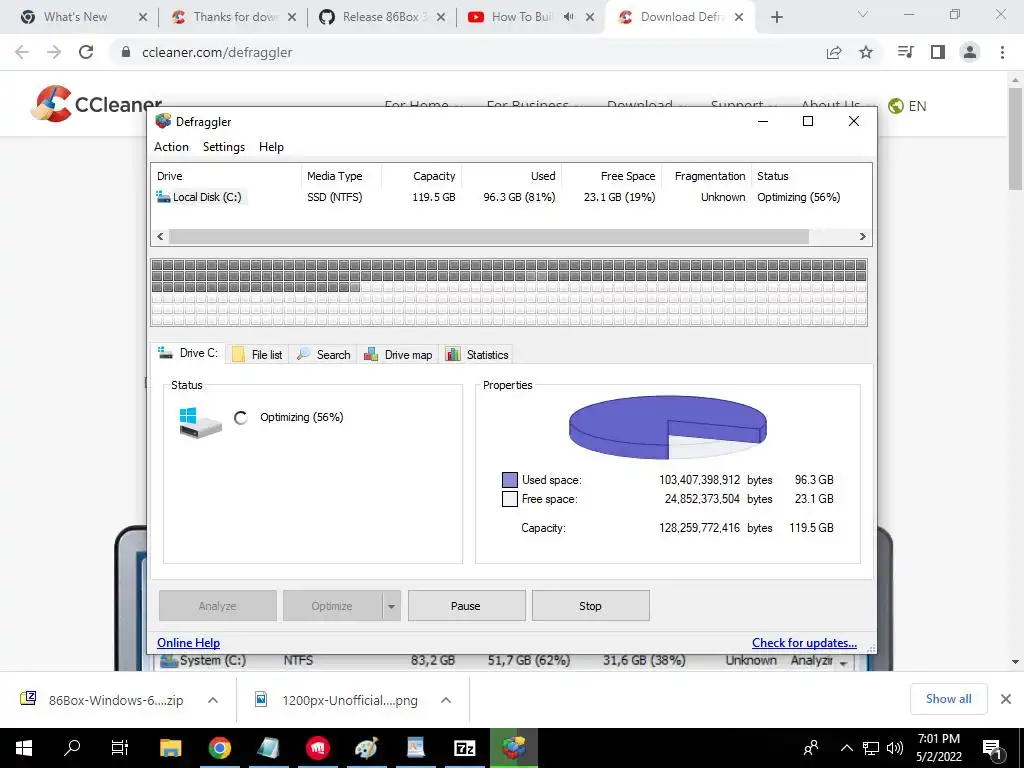Select the Local Disk (C:) drive icon

tap(163, 197)
